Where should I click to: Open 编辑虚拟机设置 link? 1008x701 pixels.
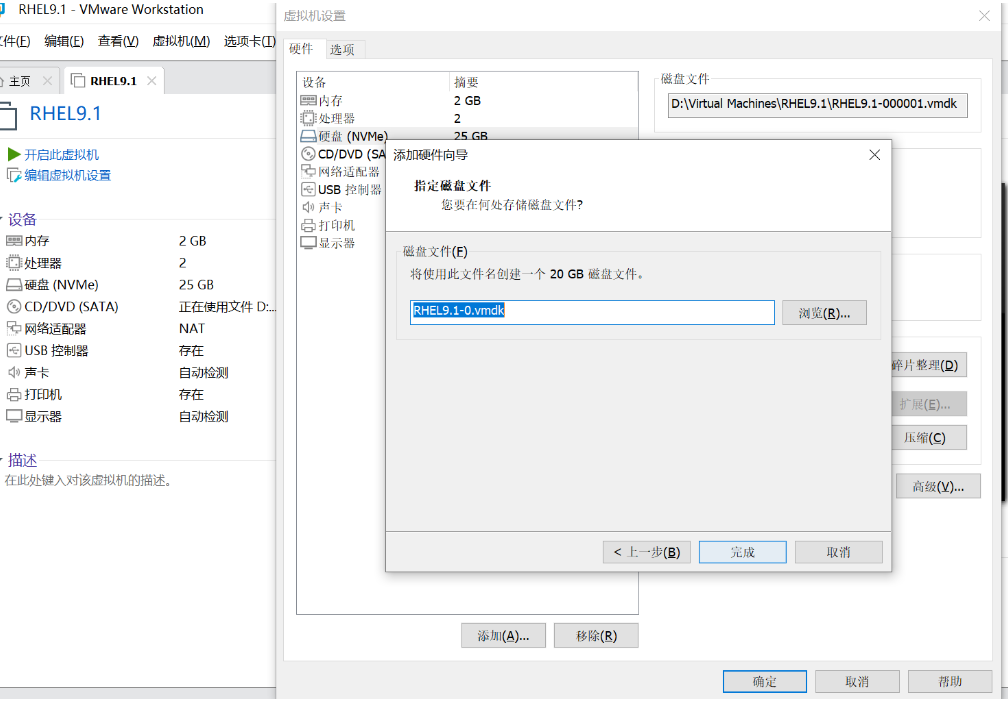(x=67, y=176)
